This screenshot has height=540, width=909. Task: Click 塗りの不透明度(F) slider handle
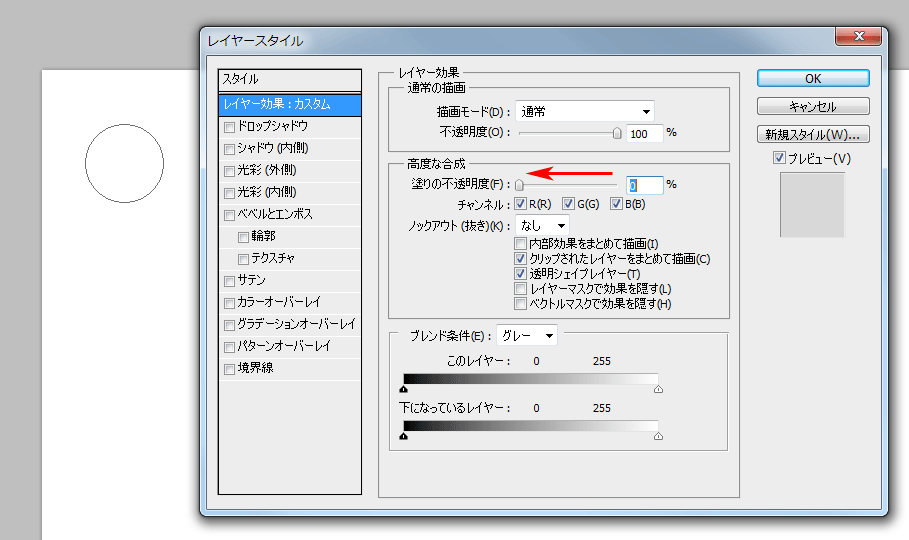click(519, 185)
